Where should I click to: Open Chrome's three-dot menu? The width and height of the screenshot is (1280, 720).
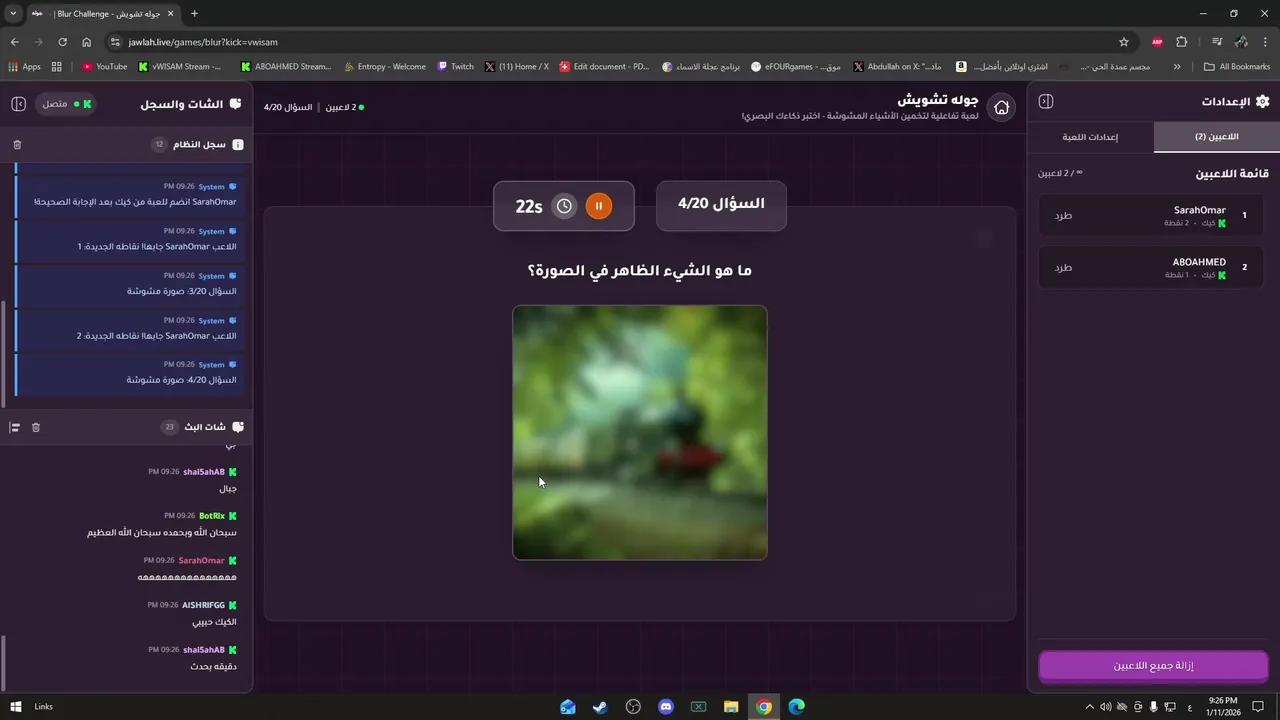point(1265,42)
